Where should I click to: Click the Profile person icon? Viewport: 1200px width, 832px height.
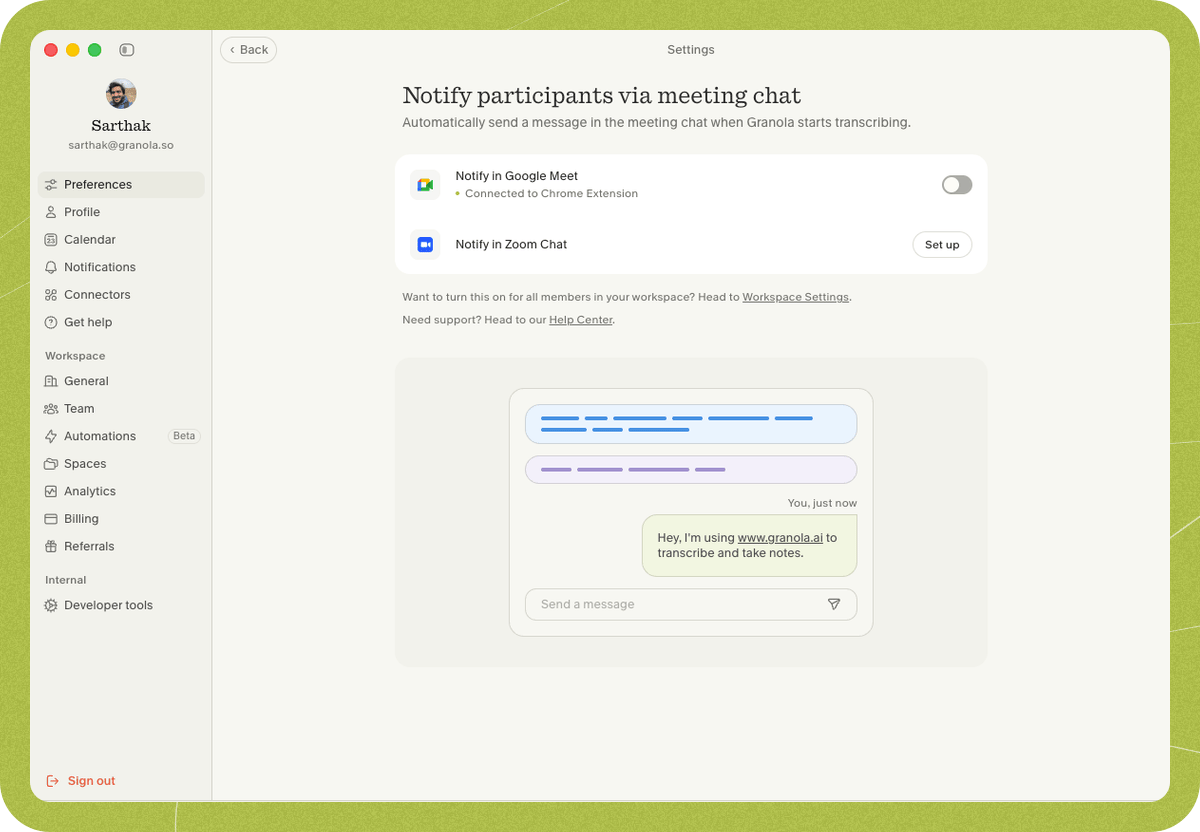51,212
